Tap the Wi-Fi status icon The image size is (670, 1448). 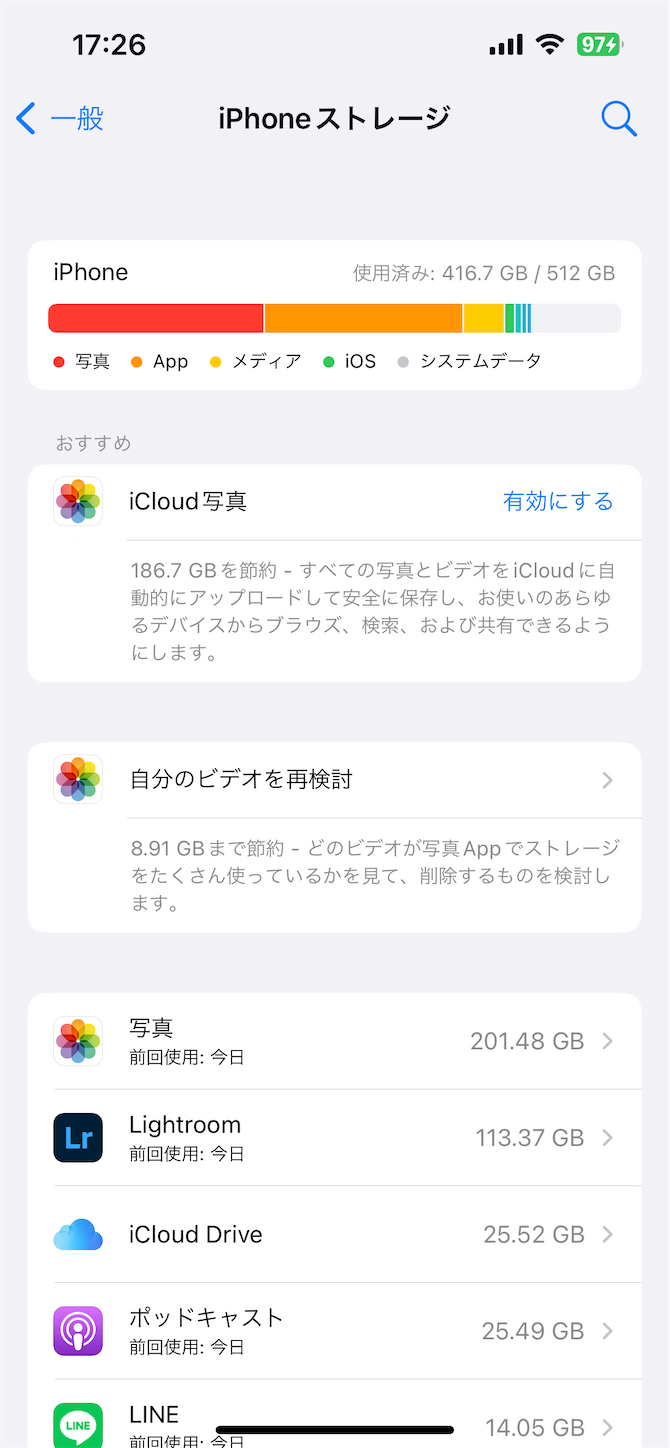[549, 44]
